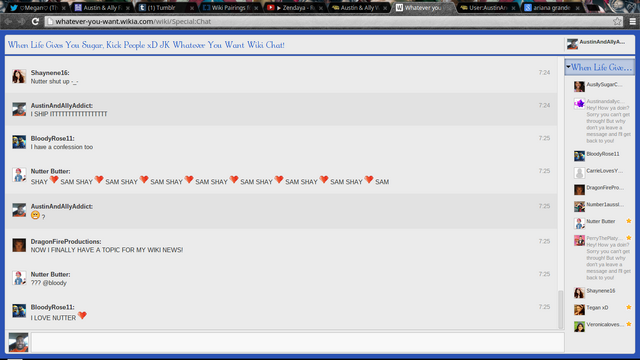The image size is (640, 360).
Task: Bookmark this page with the star icon
Action: [617, 21]
